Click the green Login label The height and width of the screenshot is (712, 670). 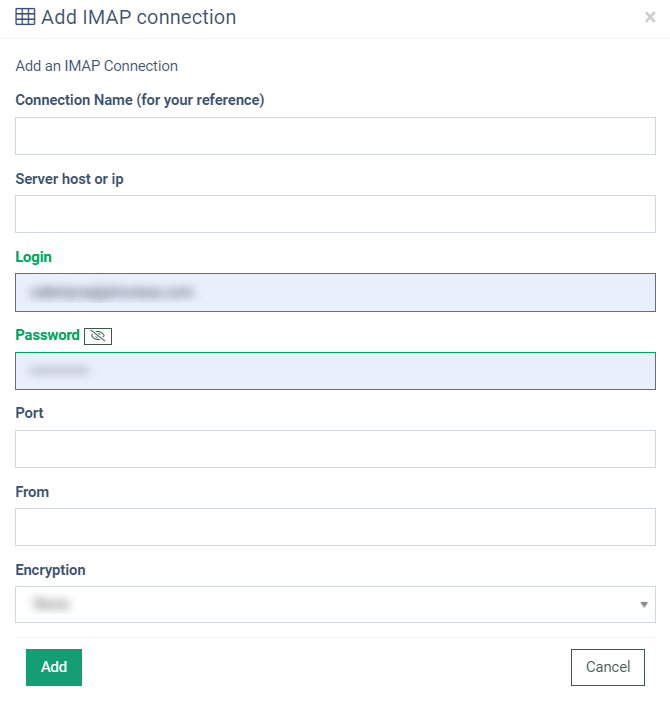pyautogui.click(x=34, y=257)
